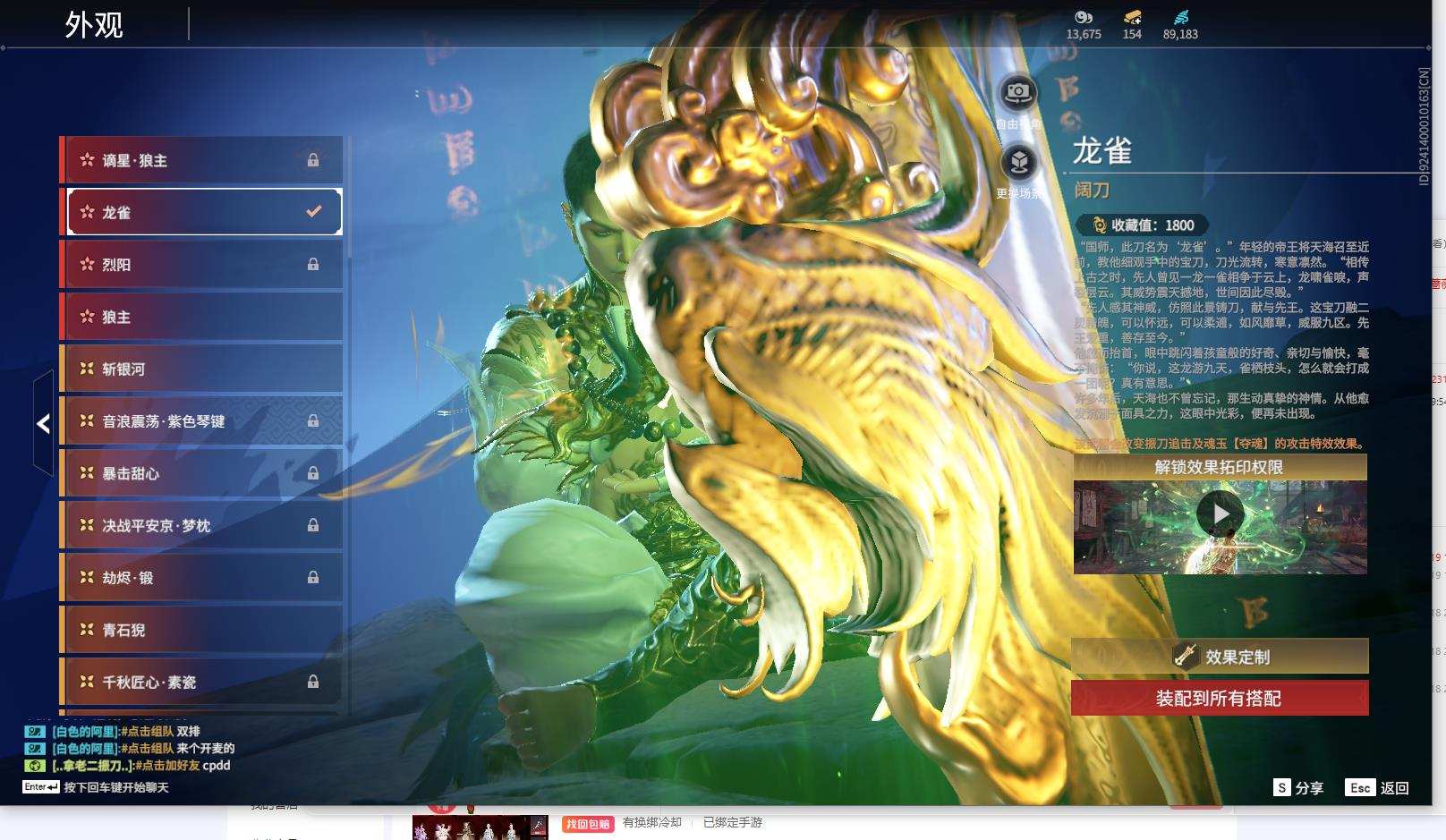
Task: Click the #点击组队 link beside 双排
Action: [147, 731]
